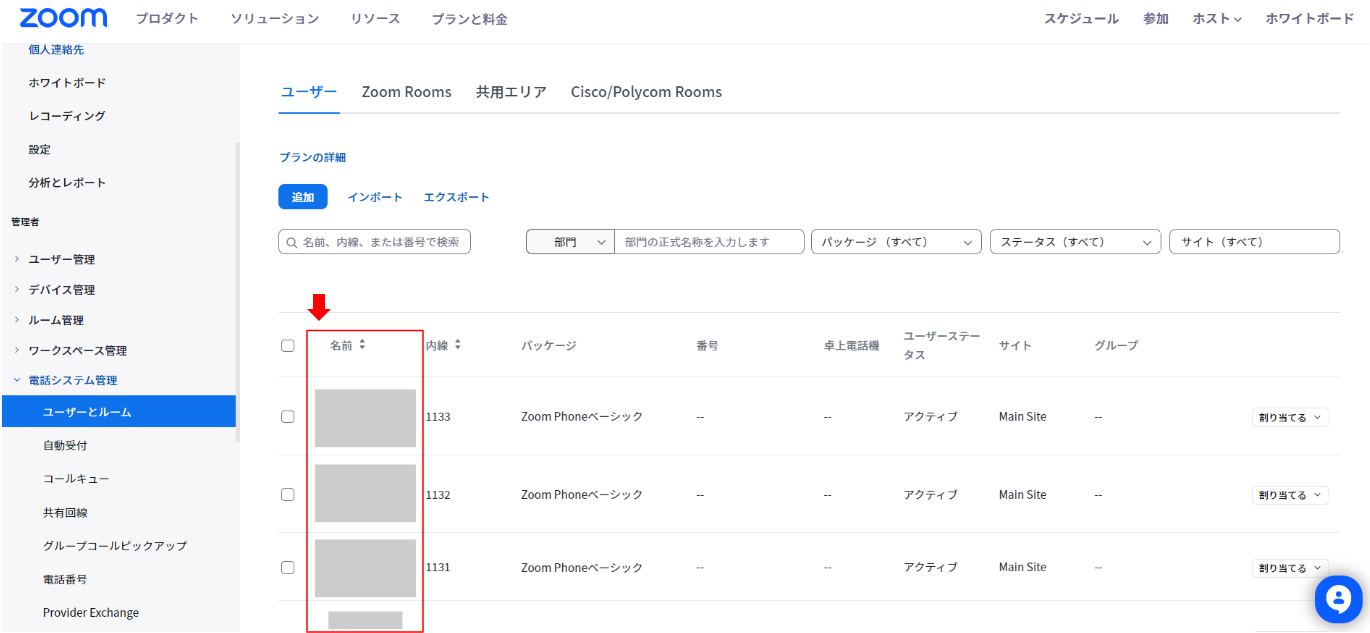Open プランと料金 in top navigation
Viewport: 1370px width, 633px height.
pyautogui.click(x=470, y=19)
